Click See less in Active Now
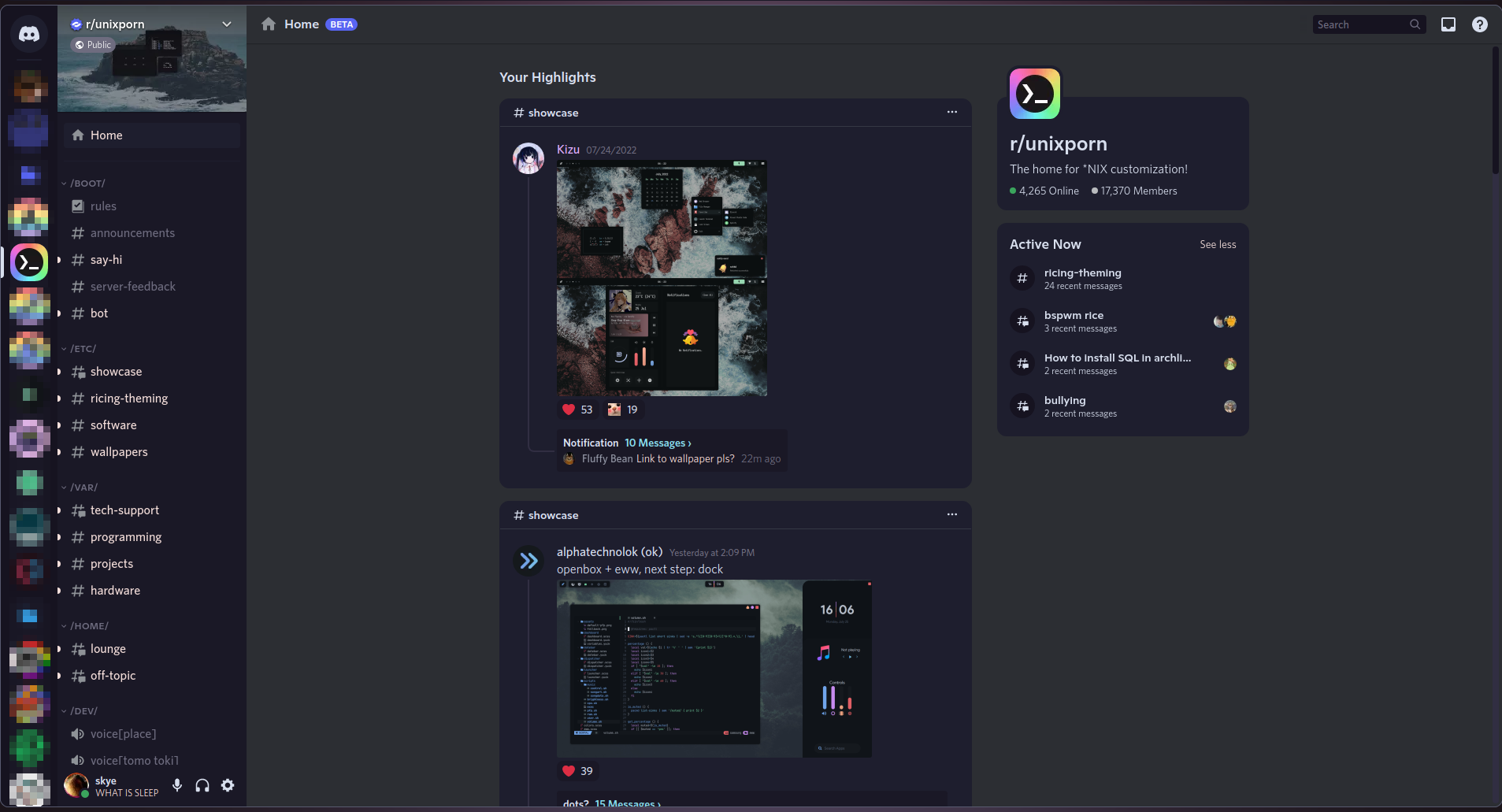Viewport: 1502px width, 812px height. (1218, 244)
